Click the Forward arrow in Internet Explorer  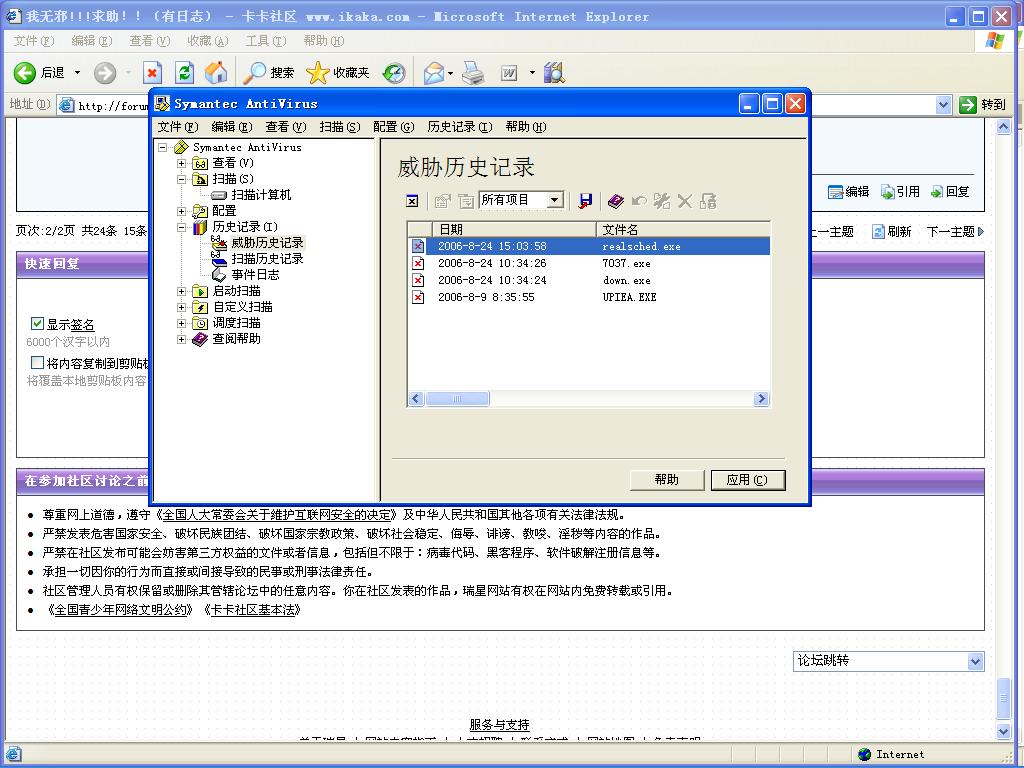104,72
